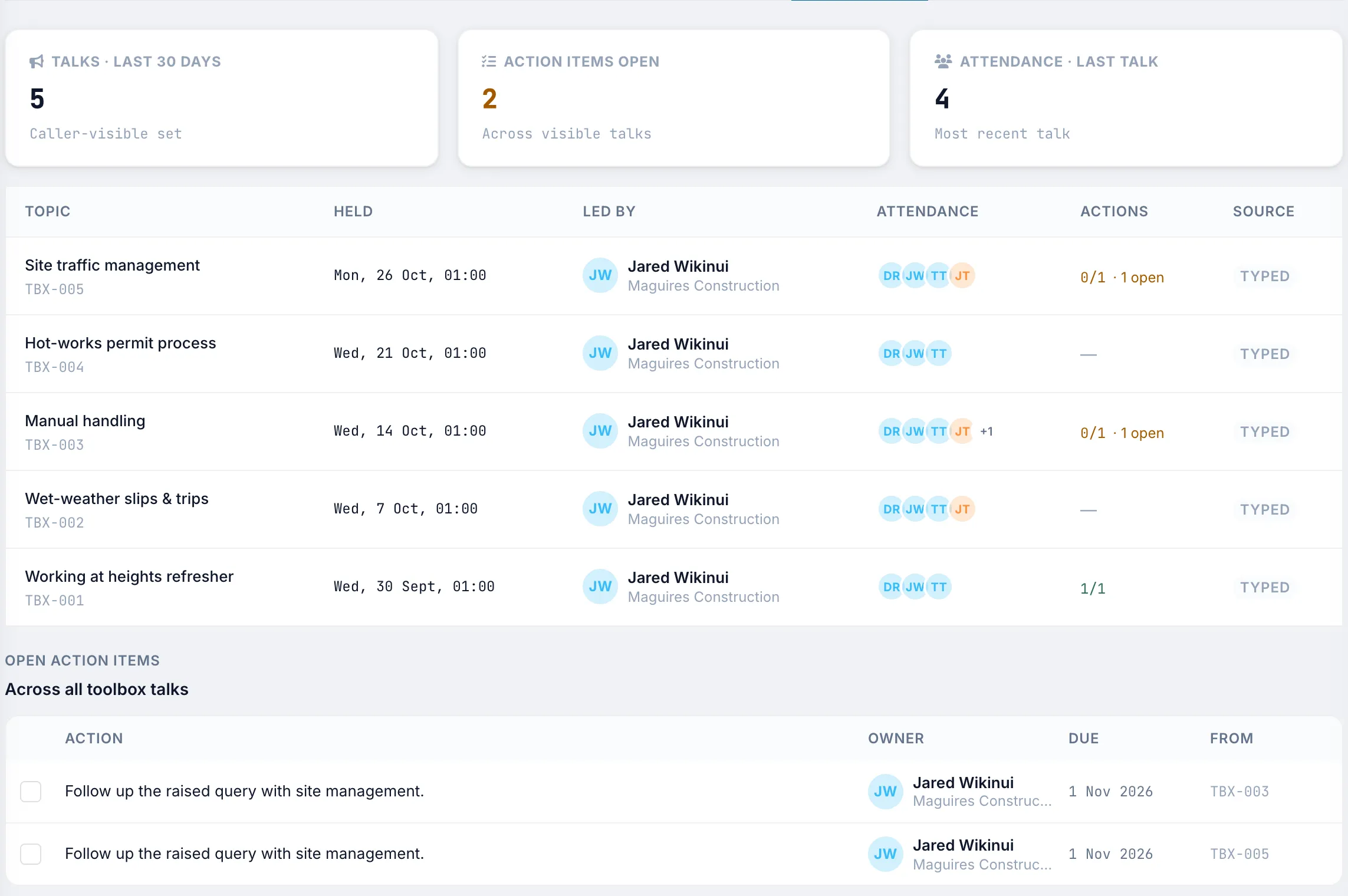
Task: Click the JW leader avatar in the Hot-works permit process row
Action: pyautogui.click(x=600, y=353)
